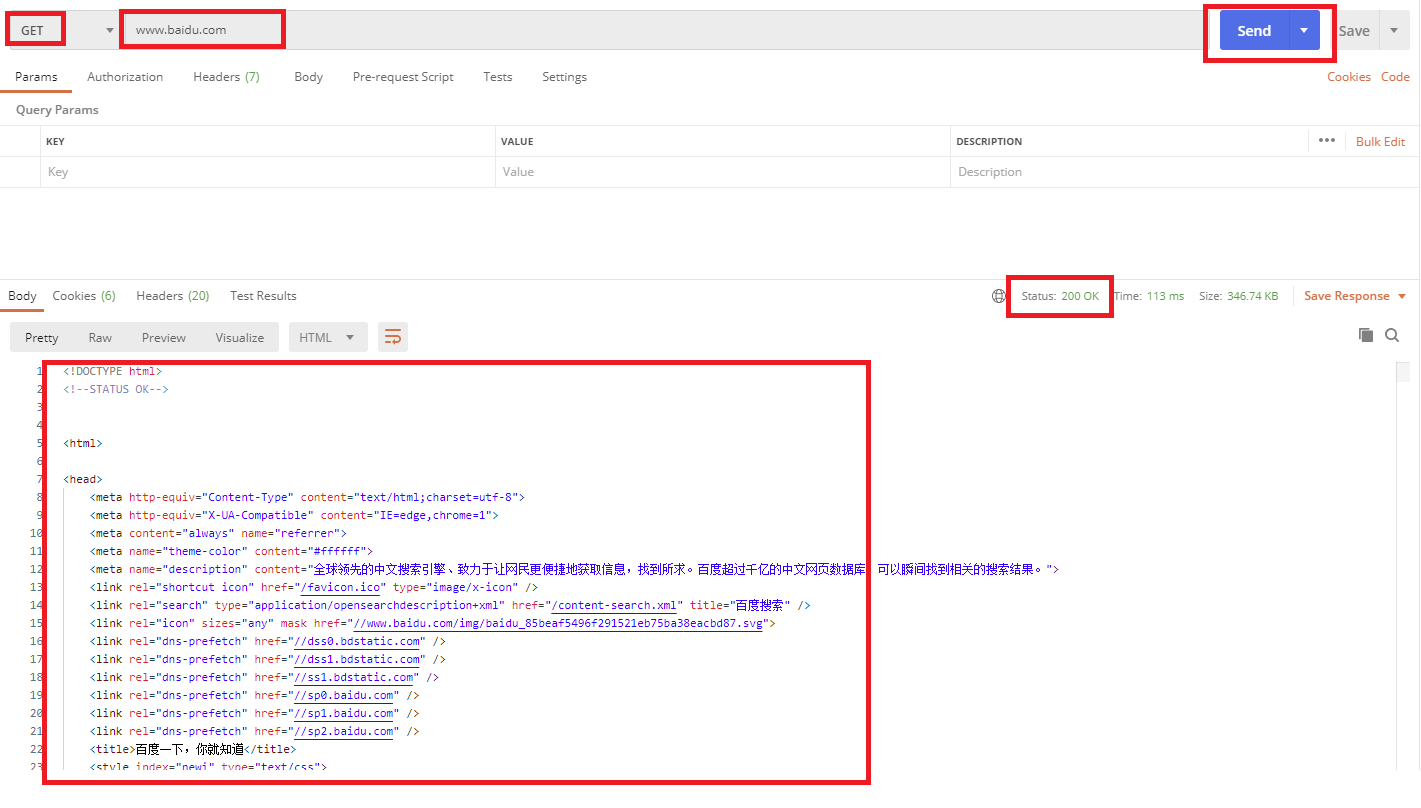Viewport: 1421px width, 808px height.
Task: Click the Value input in Query Params
Action: coord(722,172)
